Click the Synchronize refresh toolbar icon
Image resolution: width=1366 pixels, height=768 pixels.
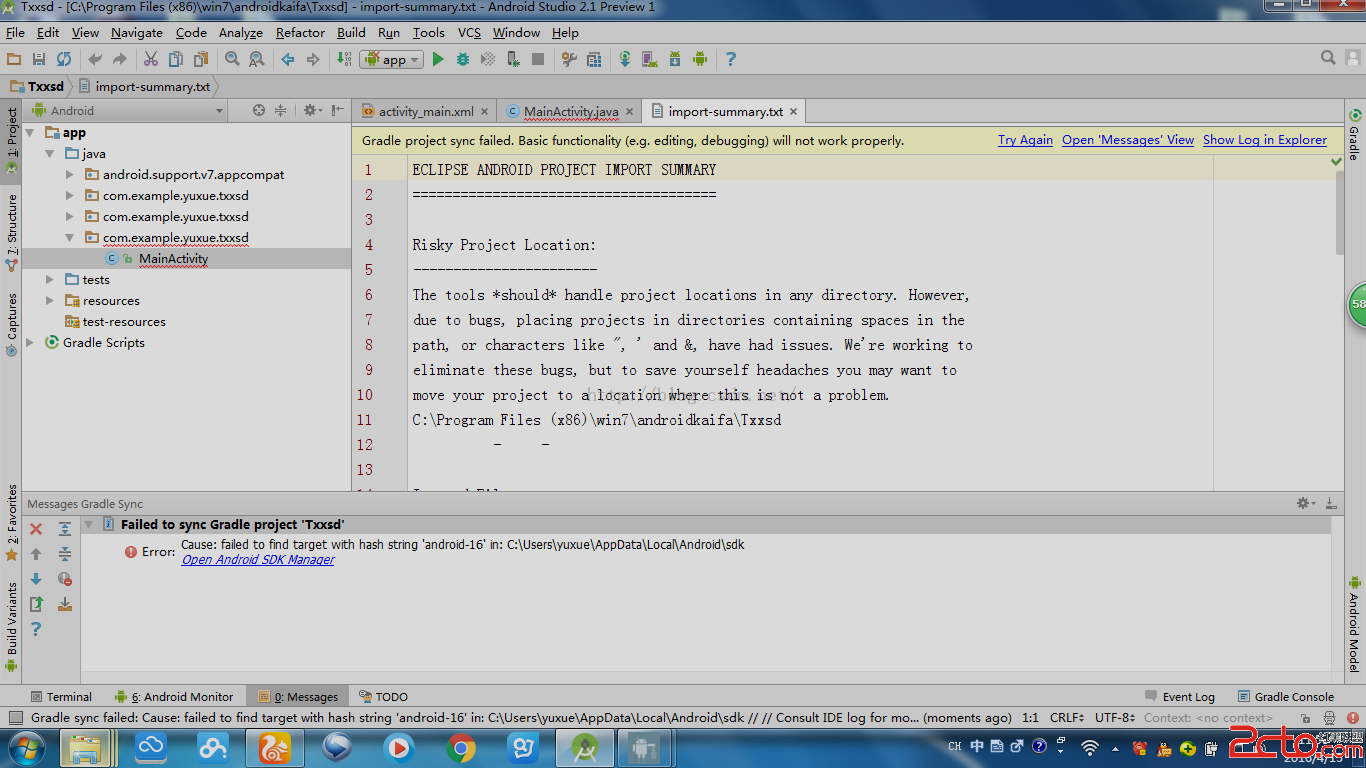[x=64, y=59]
